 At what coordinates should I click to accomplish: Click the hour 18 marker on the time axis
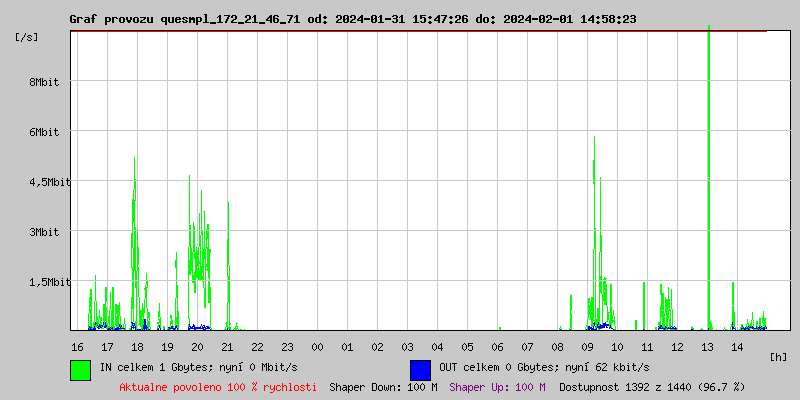pyautogui.click(x=137, y=347)
